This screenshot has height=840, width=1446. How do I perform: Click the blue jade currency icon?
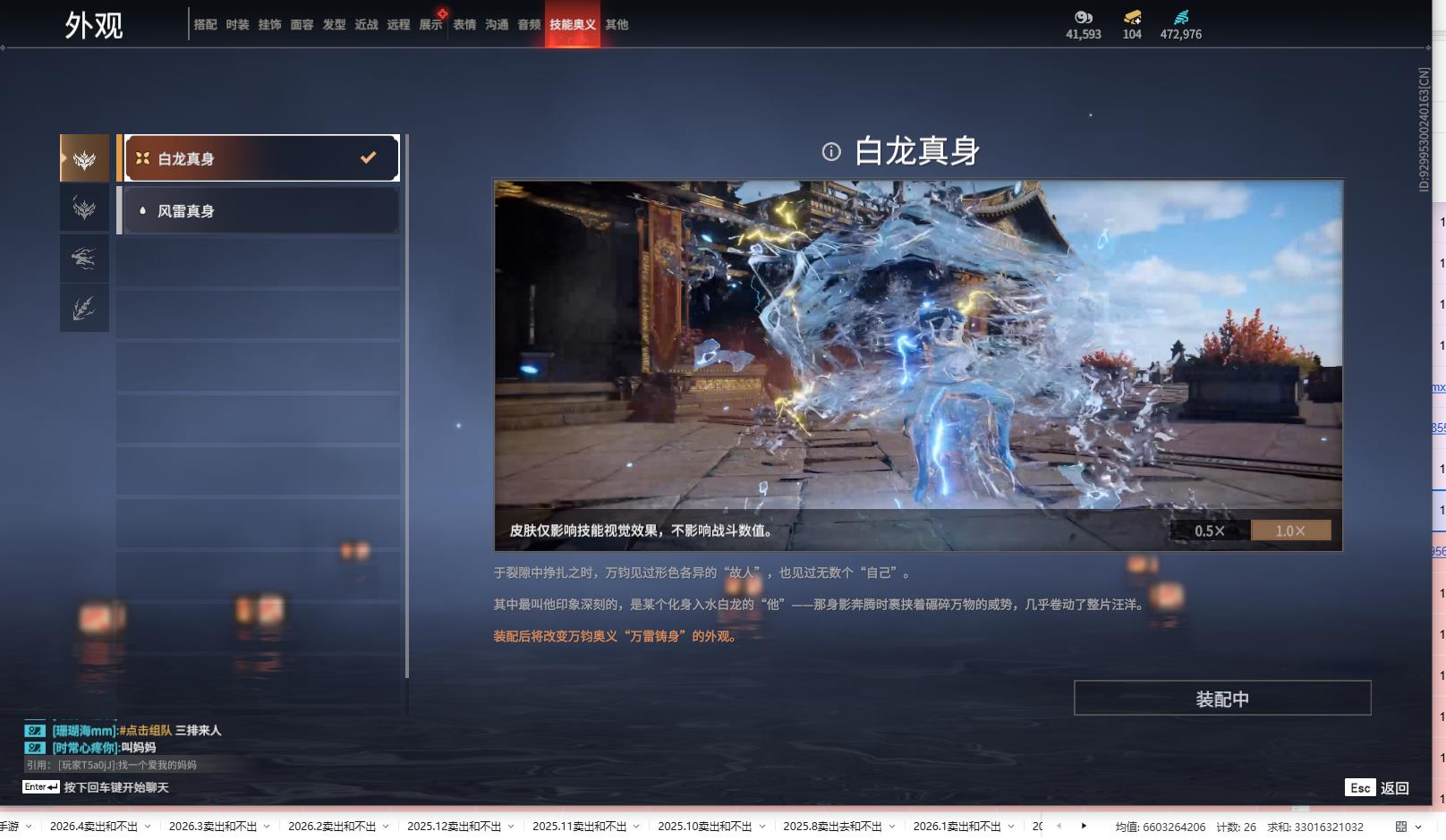point(1183,16)
